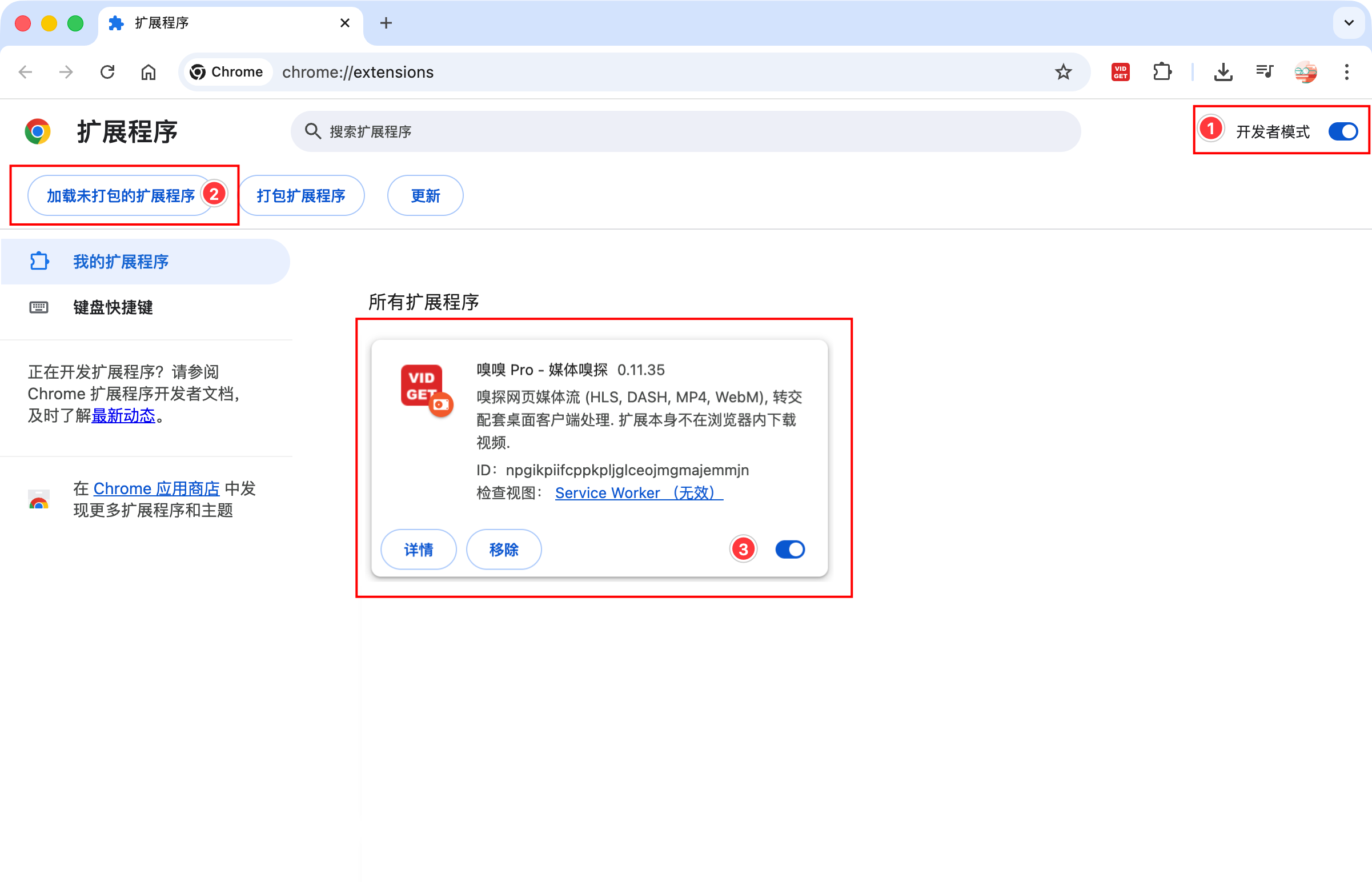Click the browser forward arrow
The height and width of the screenshot is (882, 1372).
pos(66,72)
